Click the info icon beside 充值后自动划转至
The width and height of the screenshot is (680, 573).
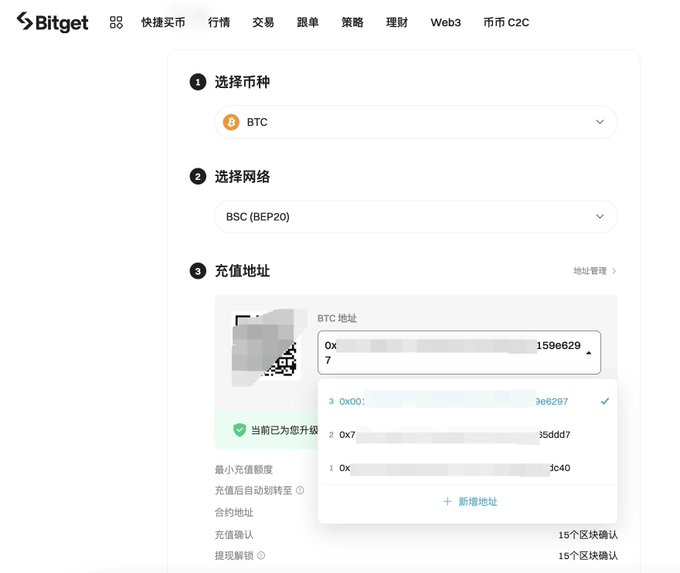pyautogui.click(x=300, y=490)
